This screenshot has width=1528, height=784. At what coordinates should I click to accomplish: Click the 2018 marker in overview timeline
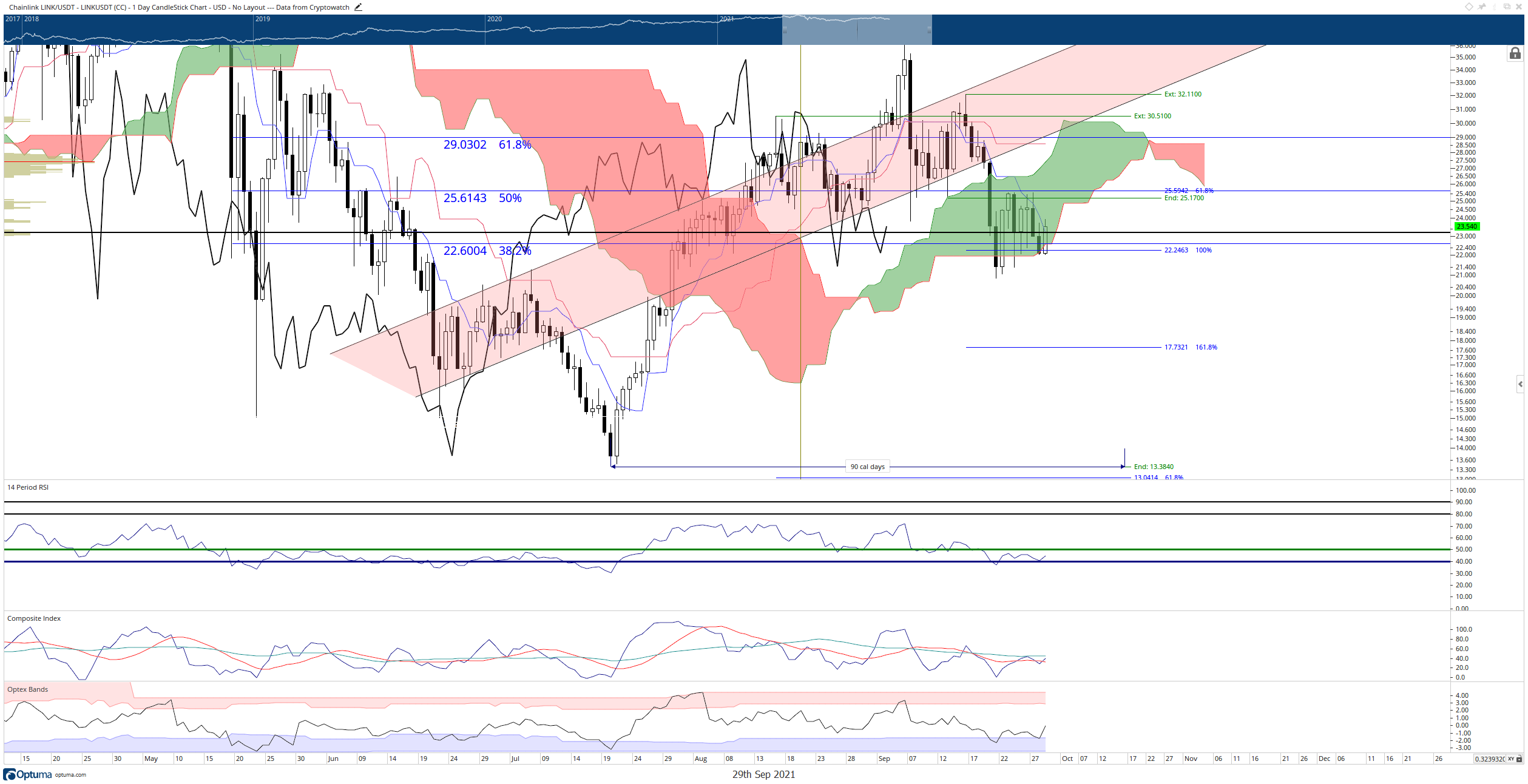click(x=32, y=19)
